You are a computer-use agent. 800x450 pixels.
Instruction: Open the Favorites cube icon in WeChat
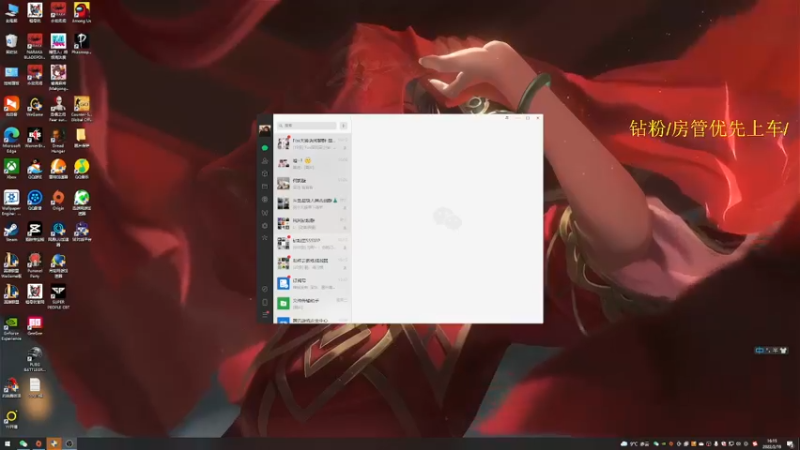click(264, 173)
